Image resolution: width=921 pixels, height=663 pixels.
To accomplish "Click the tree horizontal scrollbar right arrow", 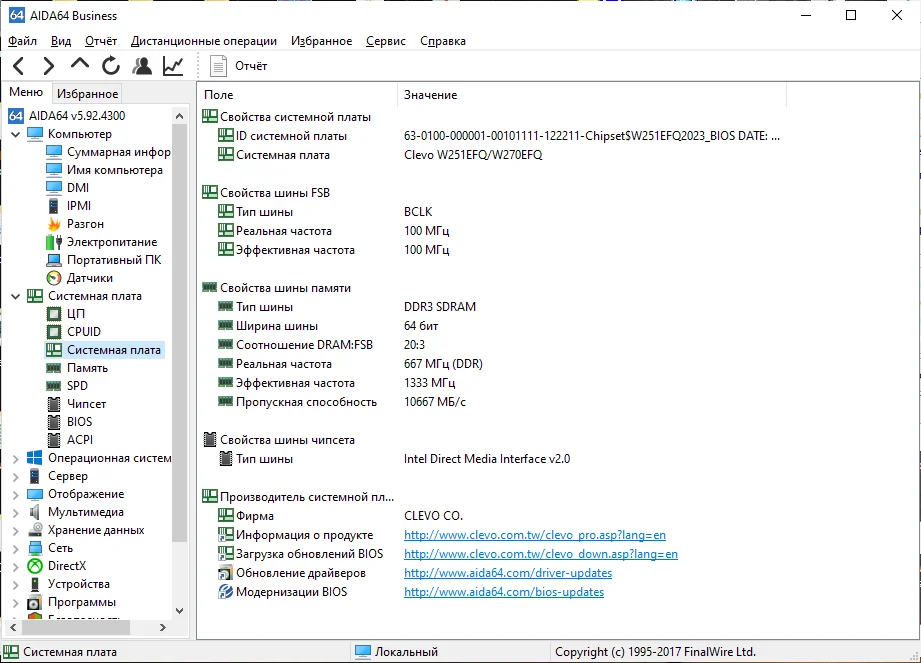I will pyautogui.click(x=163, y=628).
